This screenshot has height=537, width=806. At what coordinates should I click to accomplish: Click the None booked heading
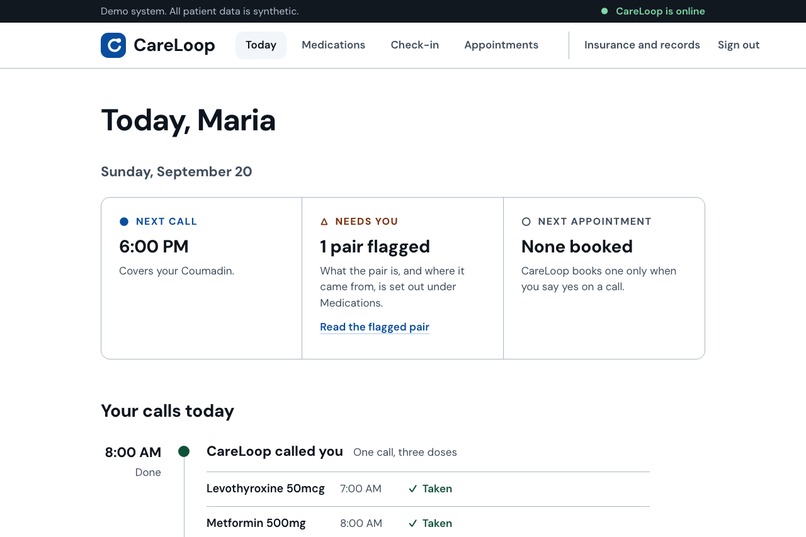[577, 247]
